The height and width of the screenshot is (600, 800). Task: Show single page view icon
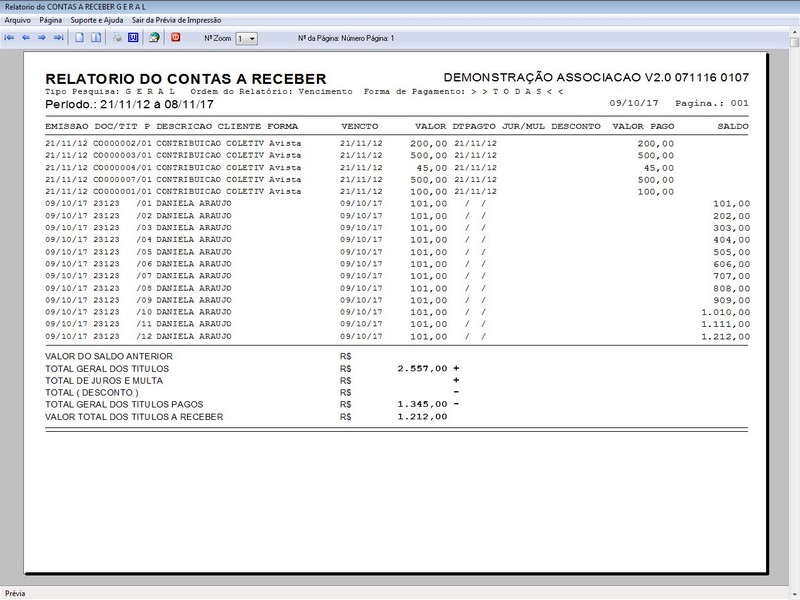pyautogui.click(x=80, y=38)
